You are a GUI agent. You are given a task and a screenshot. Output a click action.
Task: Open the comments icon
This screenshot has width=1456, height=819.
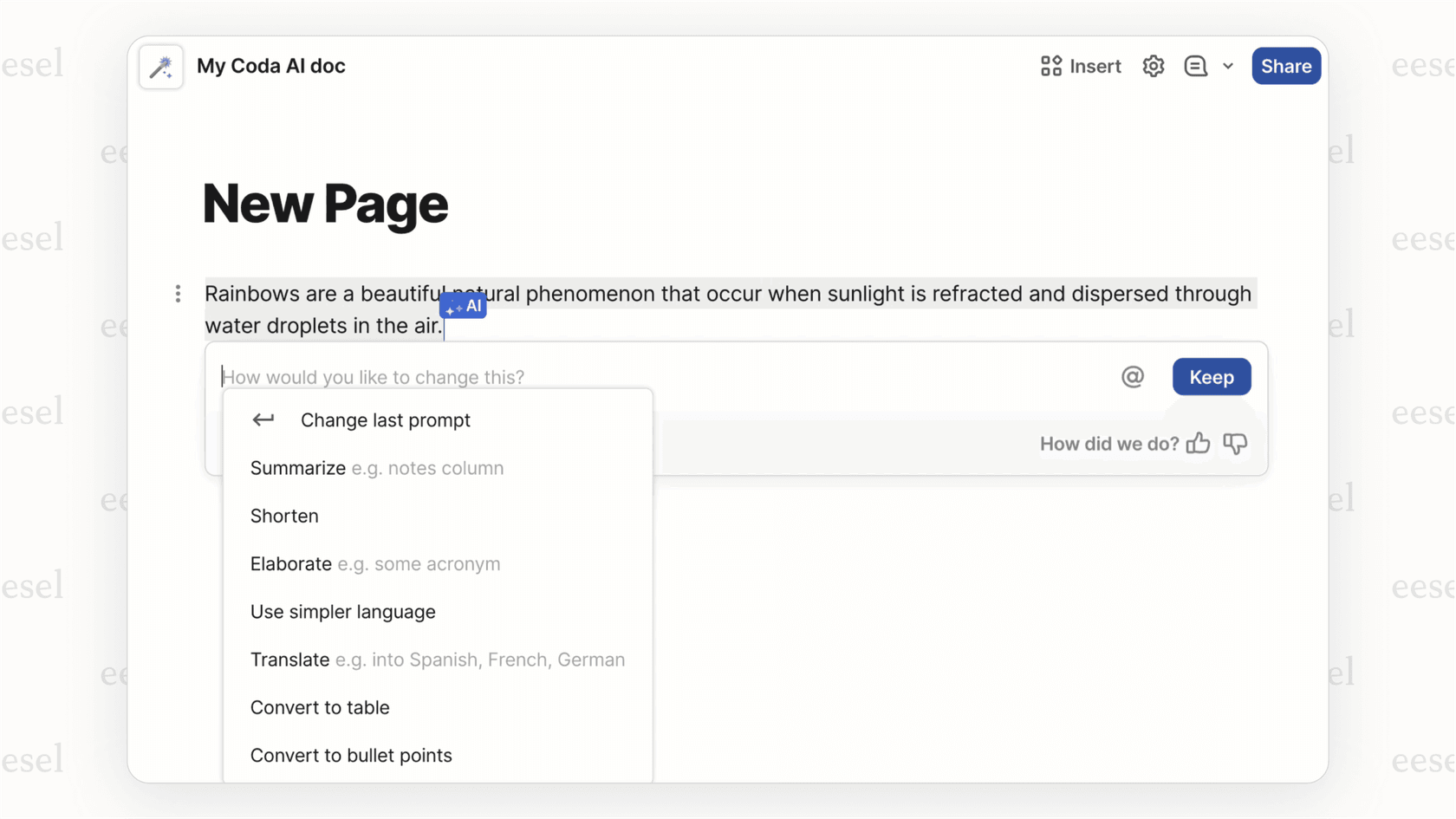[1195, 66]
